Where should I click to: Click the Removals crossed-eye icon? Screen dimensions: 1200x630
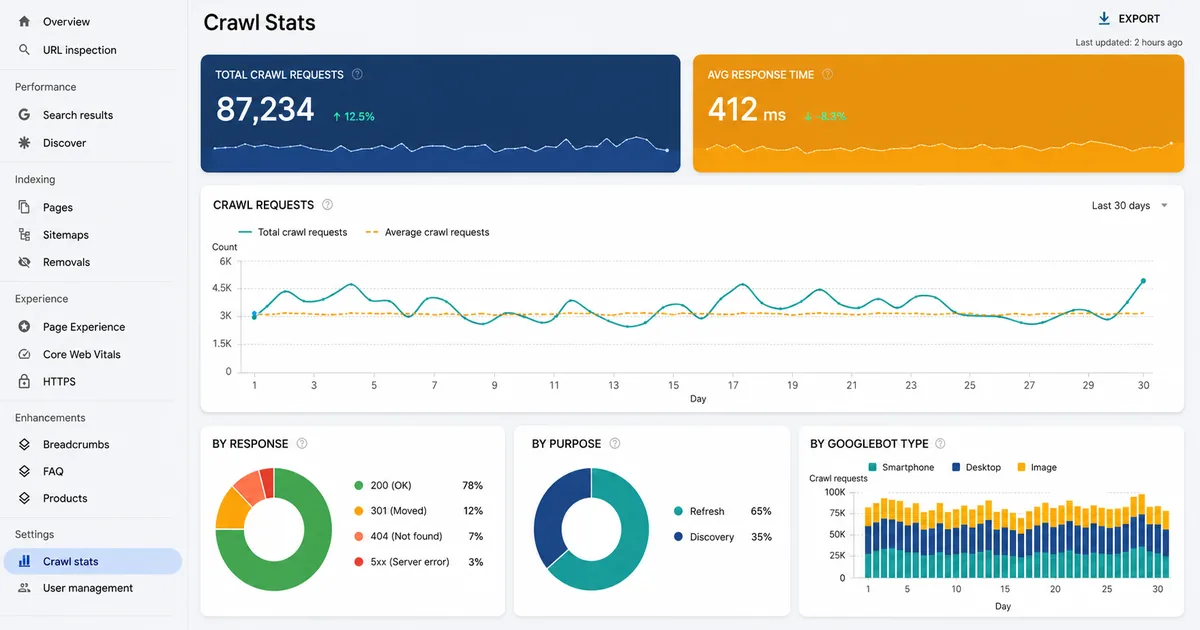tap(25, 262)
